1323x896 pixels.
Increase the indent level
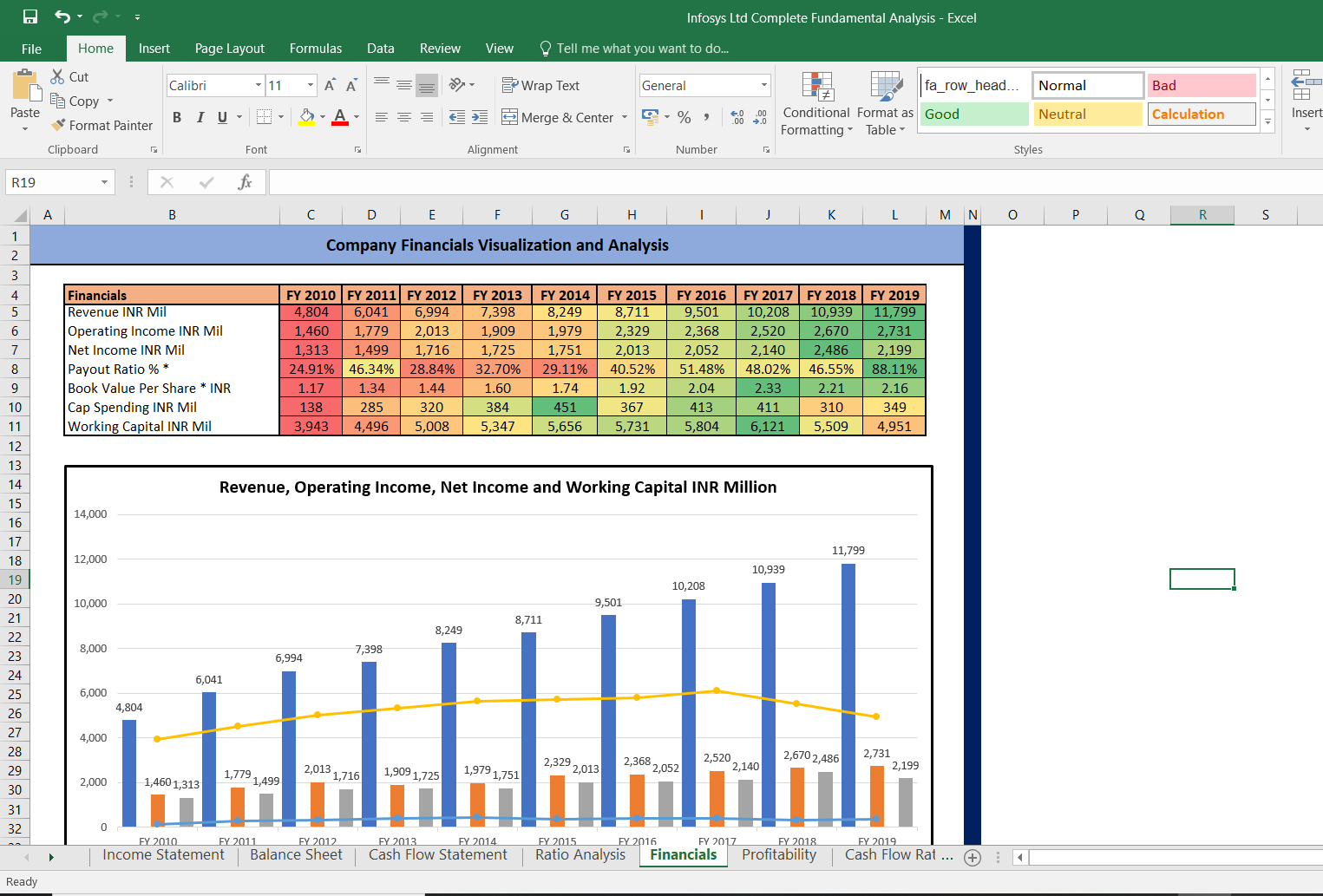480,117
